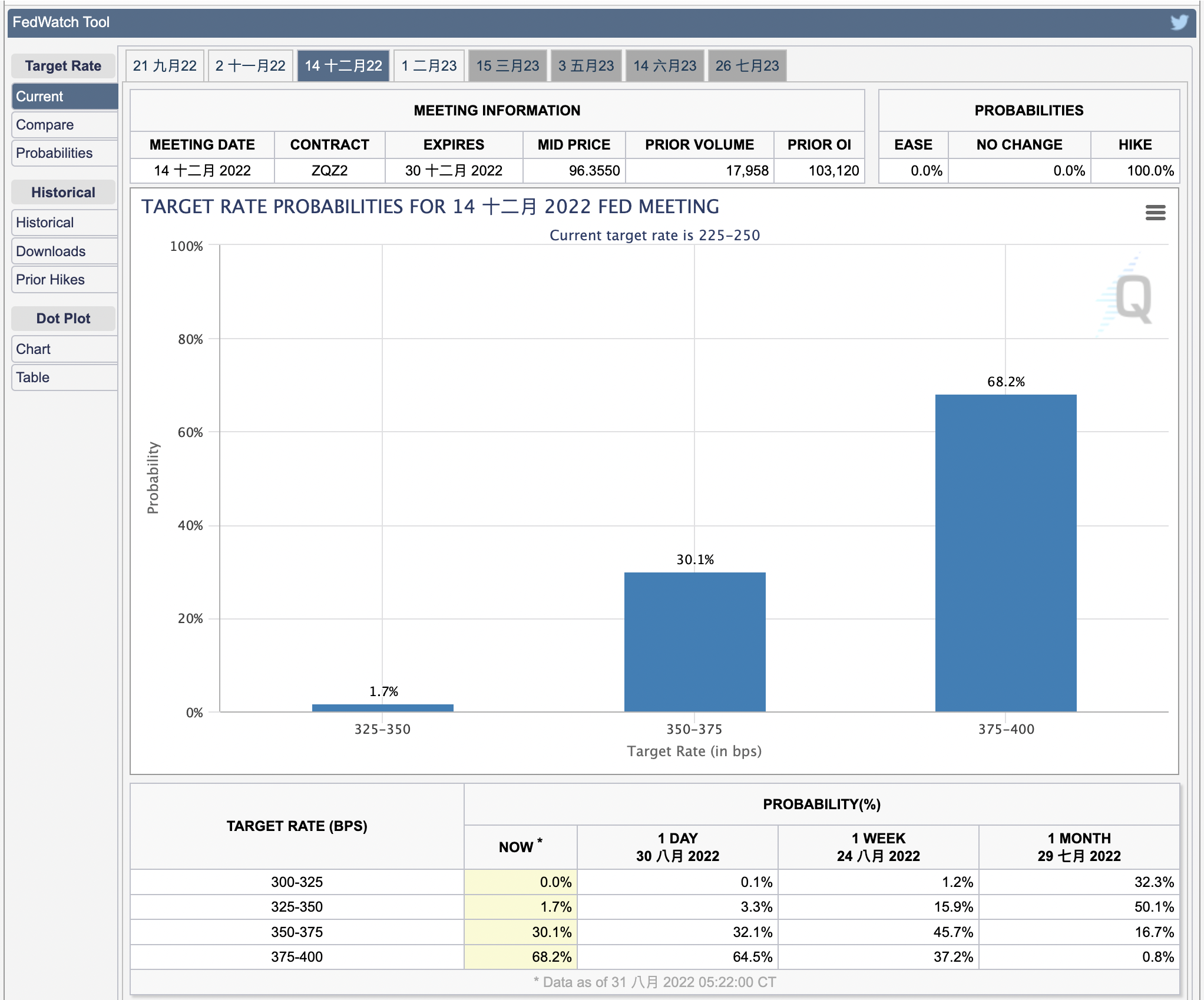The image size is (1204, 1000).
Task: Click the 375-400 chart bar
Action: (1006, 553)
